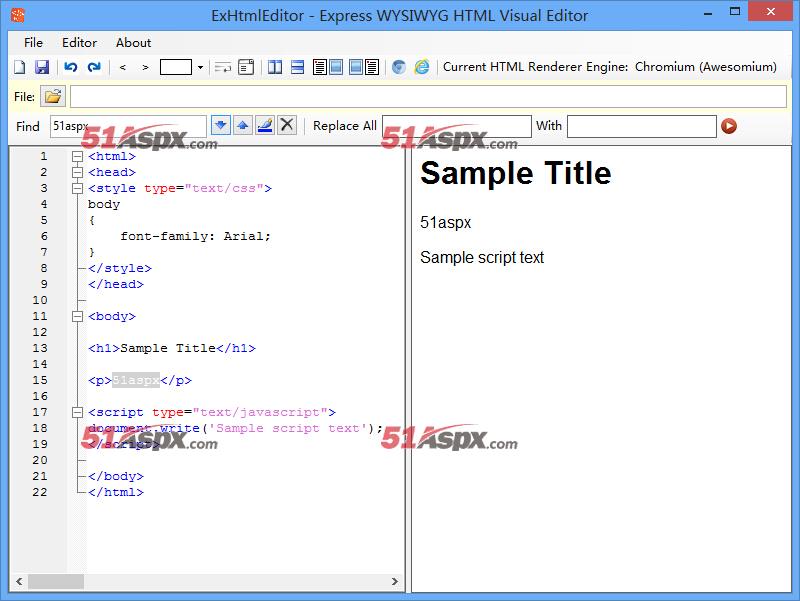This screenshot has width=800, height=601.
Task: Toggle word wrap in the editor
Action: (222, 67)
